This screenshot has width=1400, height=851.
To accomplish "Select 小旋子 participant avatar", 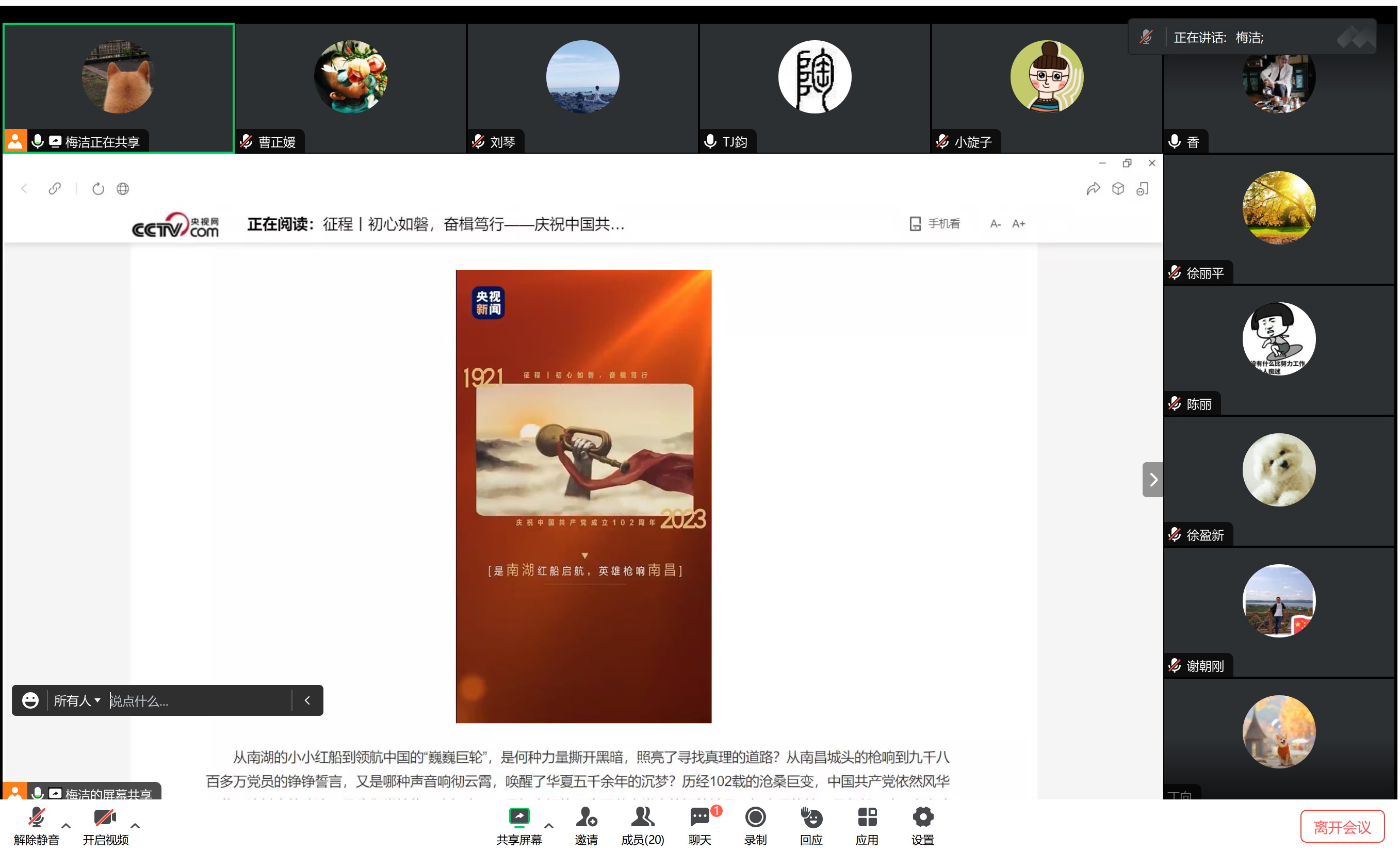I will 1047,77.
